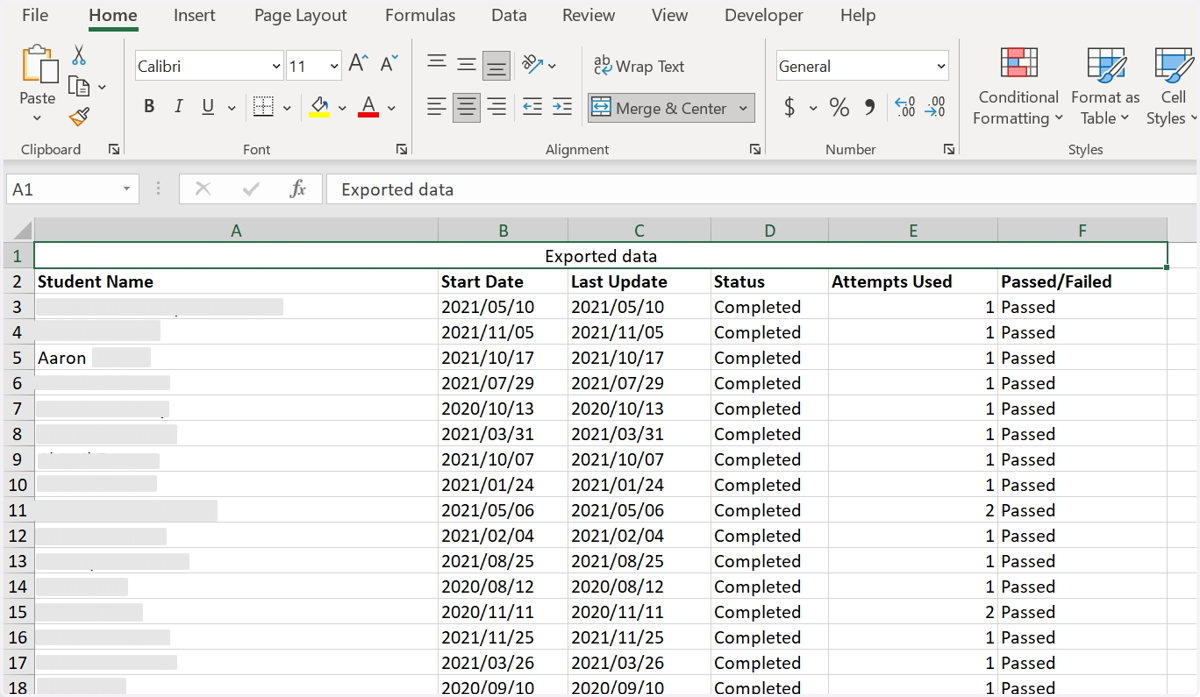Decrease decimal places
1200x697 pixels.
(935, 107)
